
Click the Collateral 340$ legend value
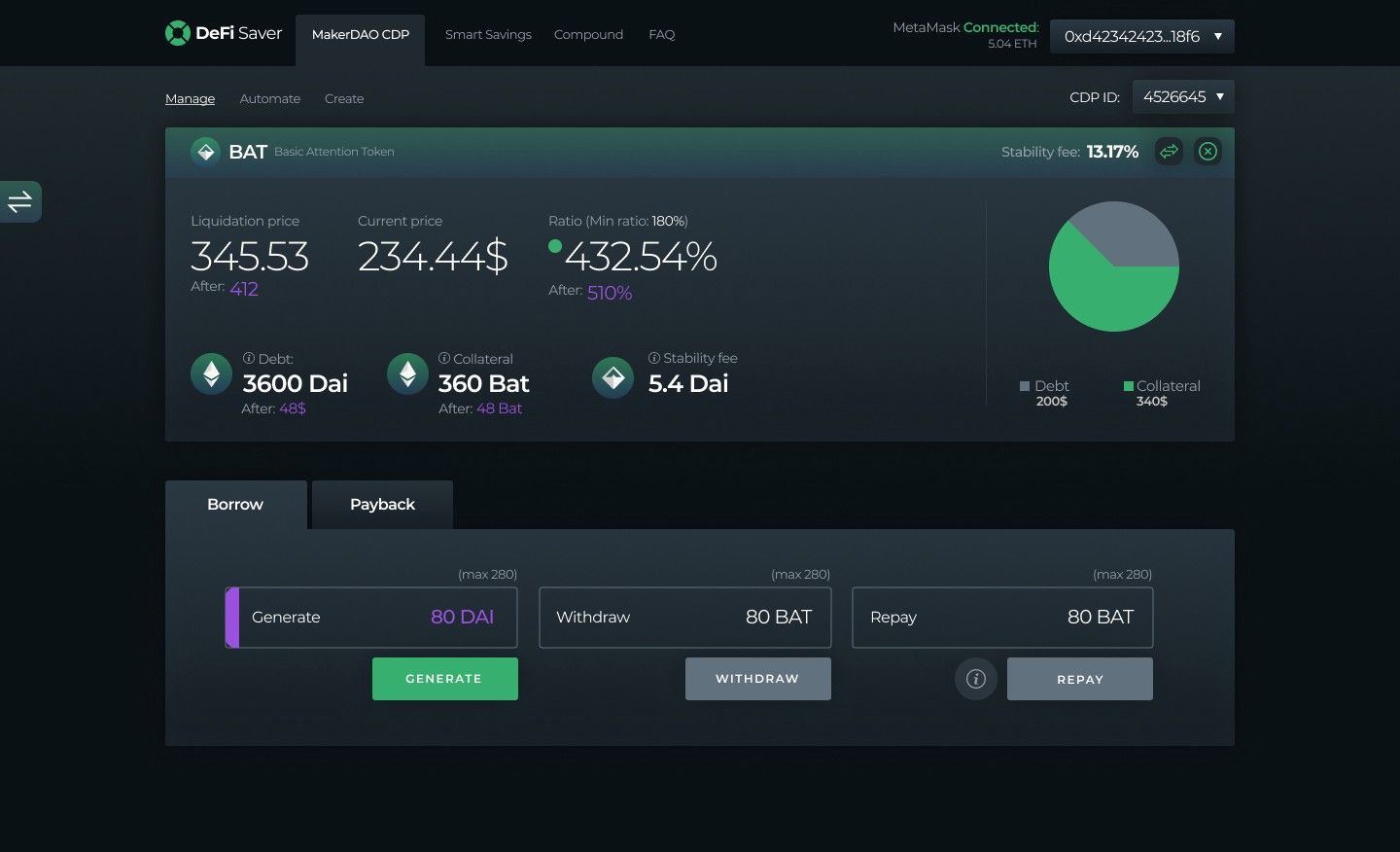(1152, 401)
